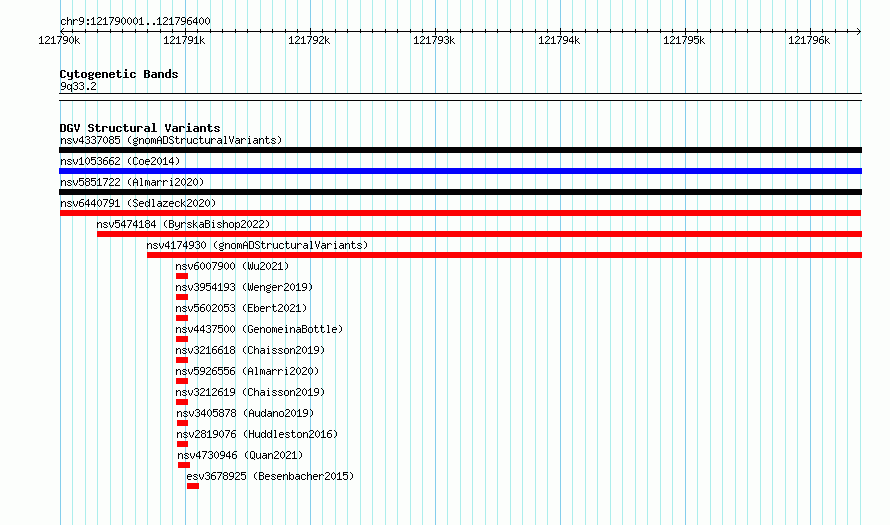Screen dimensions: 890x525
Task: Click the small red Wu2021 feature
Action: click(x=182, y=276)
